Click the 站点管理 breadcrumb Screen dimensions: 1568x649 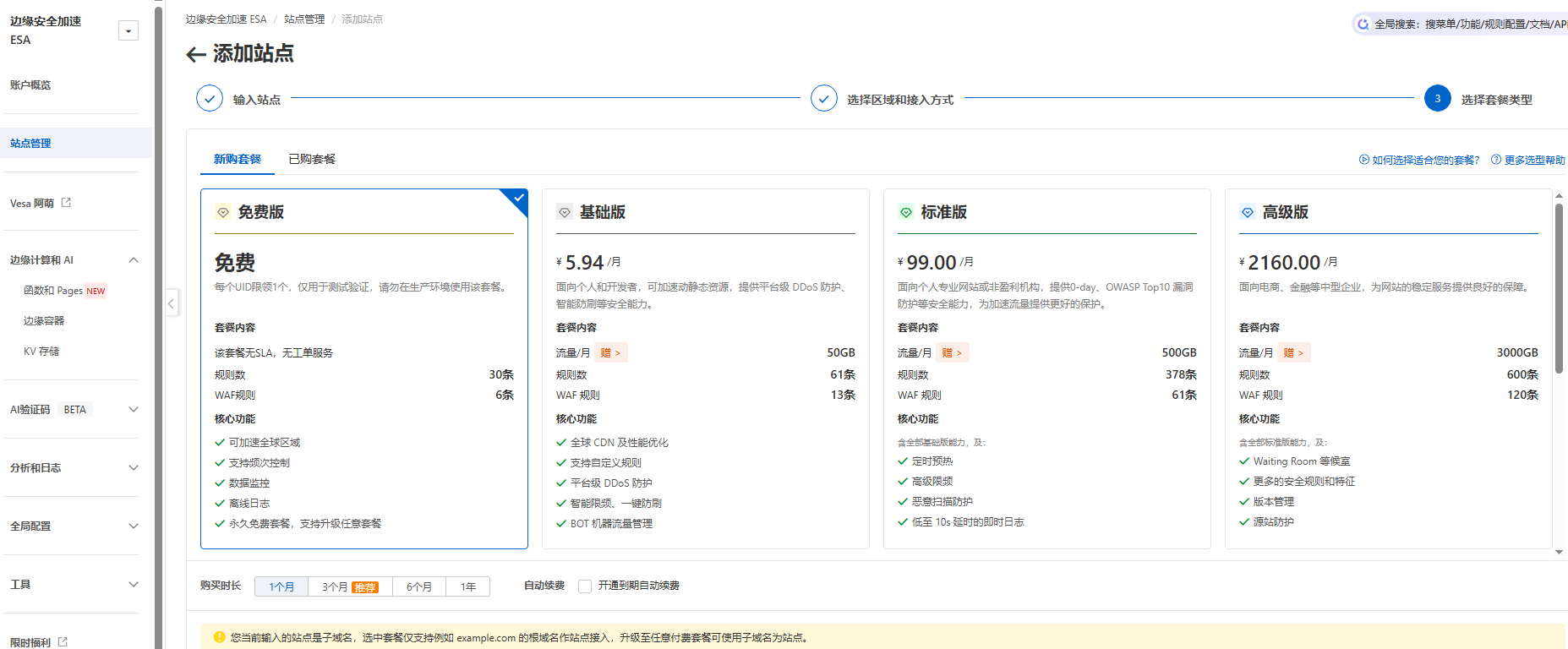pos(304,19)
